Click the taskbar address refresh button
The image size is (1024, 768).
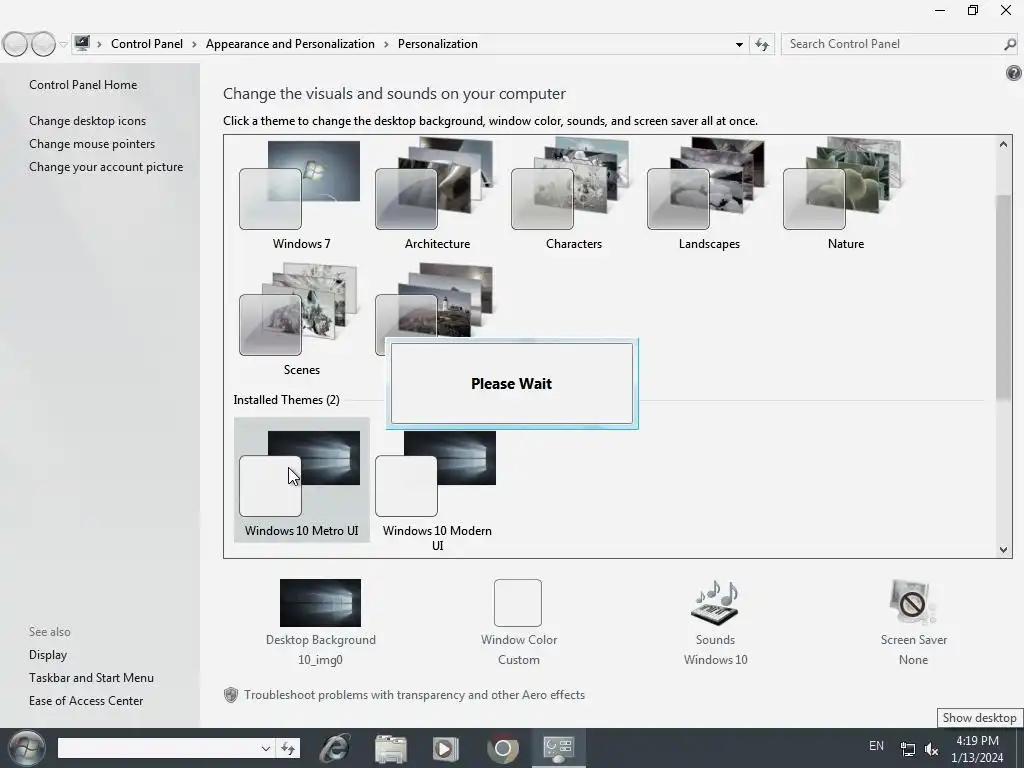click(288, 748)
